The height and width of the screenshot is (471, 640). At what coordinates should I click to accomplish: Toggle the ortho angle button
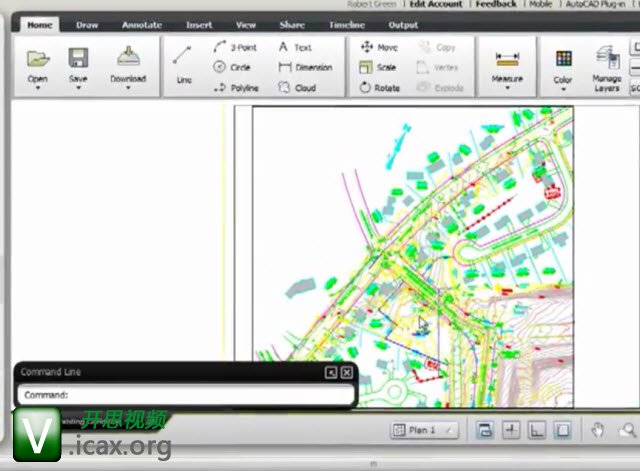pos(537,430)
